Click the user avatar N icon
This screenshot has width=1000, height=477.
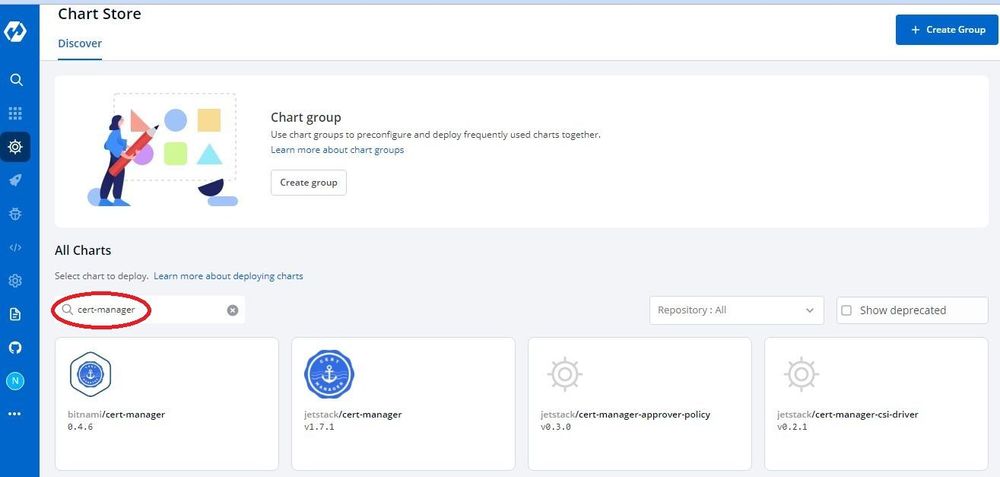(15, 381)
